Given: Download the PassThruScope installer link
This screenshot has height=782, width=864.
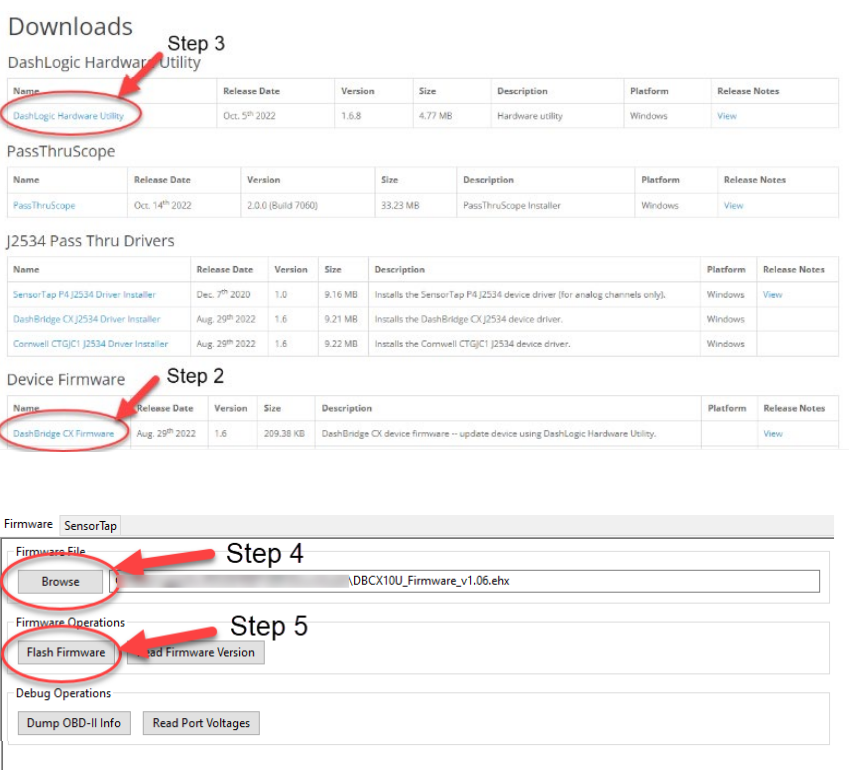Looking at the screenshot, I should (44, 206).
